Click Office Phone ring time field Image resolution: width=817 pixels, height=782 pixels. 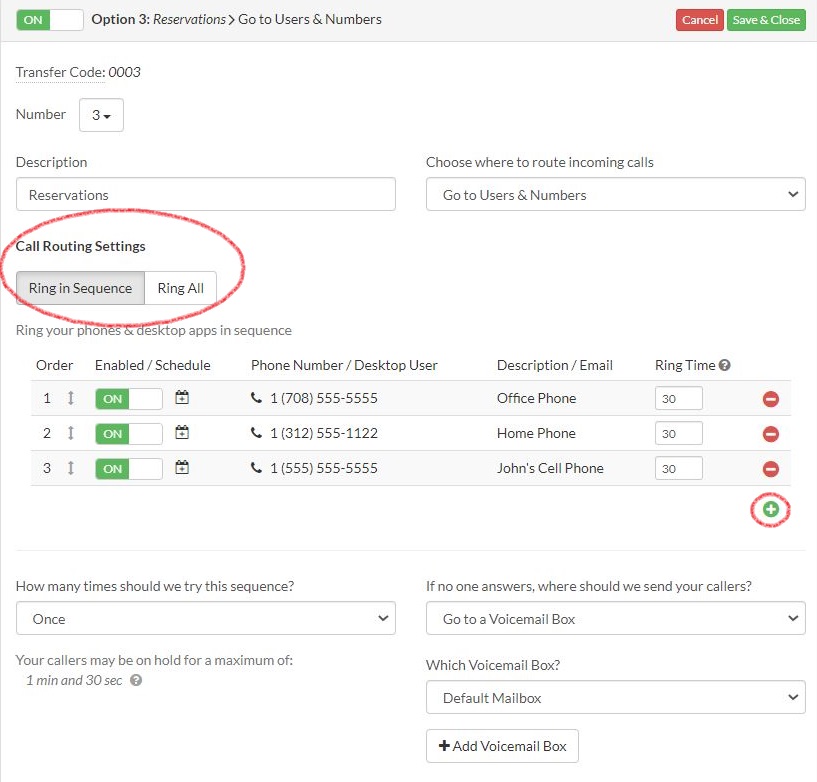[x=678, y=399]
